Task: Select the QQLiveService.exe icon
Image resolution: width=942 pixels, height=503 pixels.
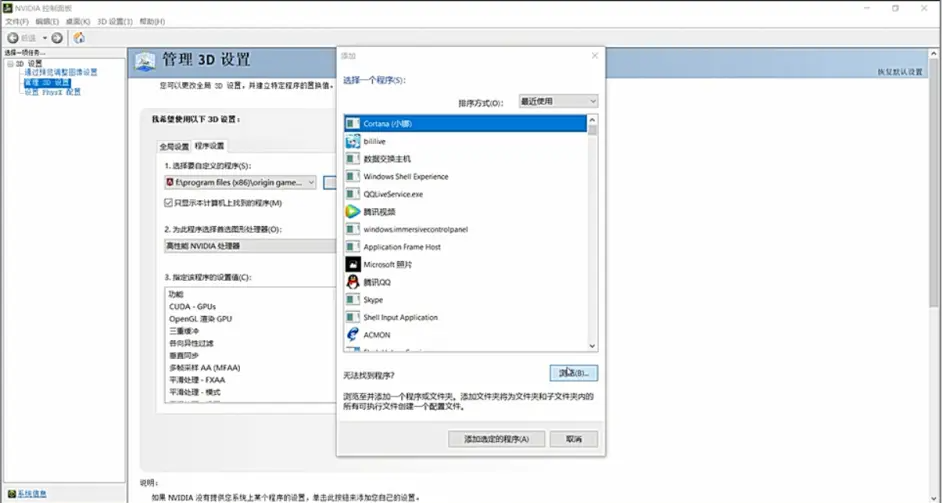Action: (353, 194)
